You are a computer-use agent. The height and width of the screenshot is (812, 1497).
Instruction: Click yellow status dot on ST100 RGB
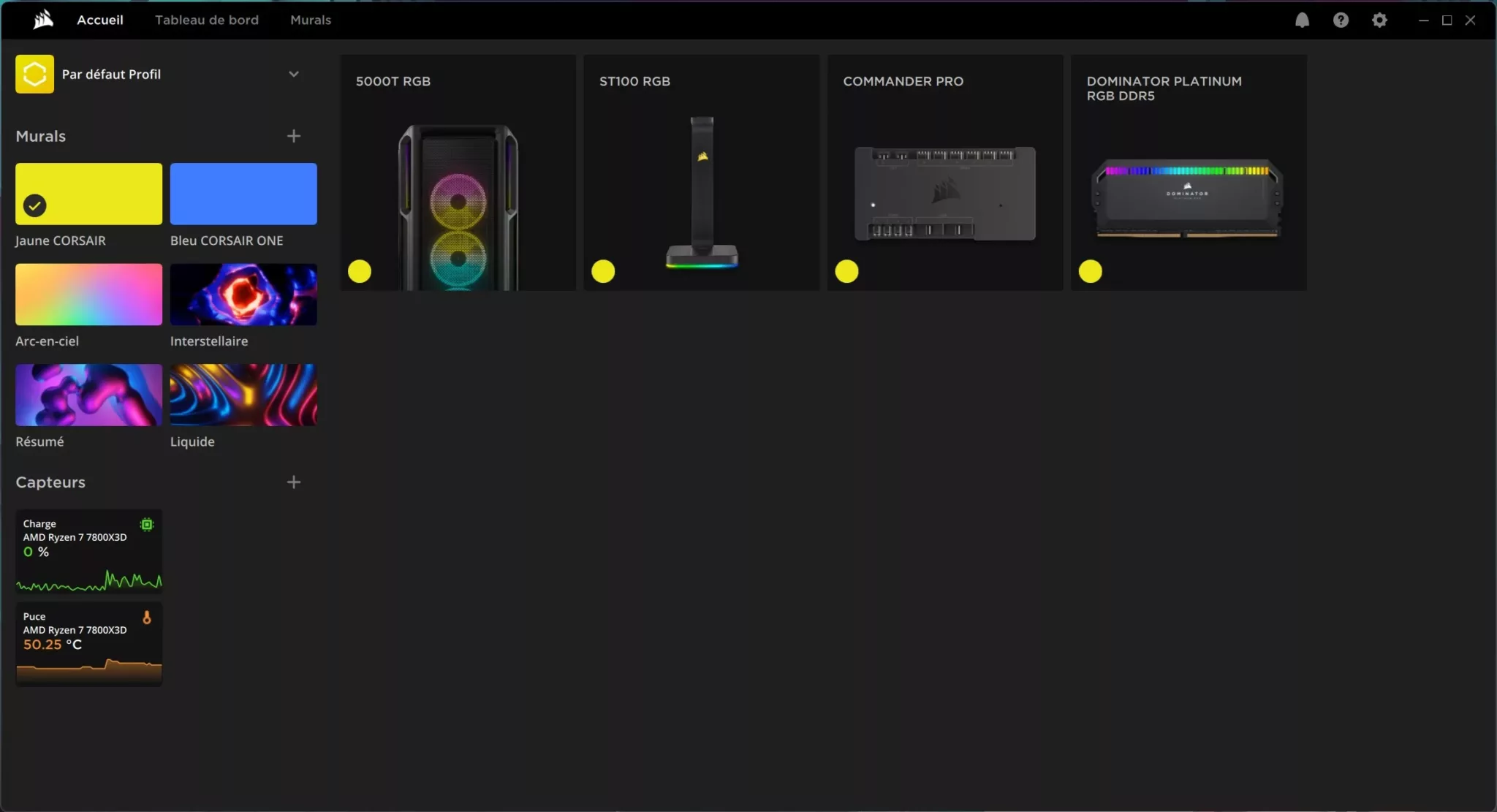click(x=603, y=271)
